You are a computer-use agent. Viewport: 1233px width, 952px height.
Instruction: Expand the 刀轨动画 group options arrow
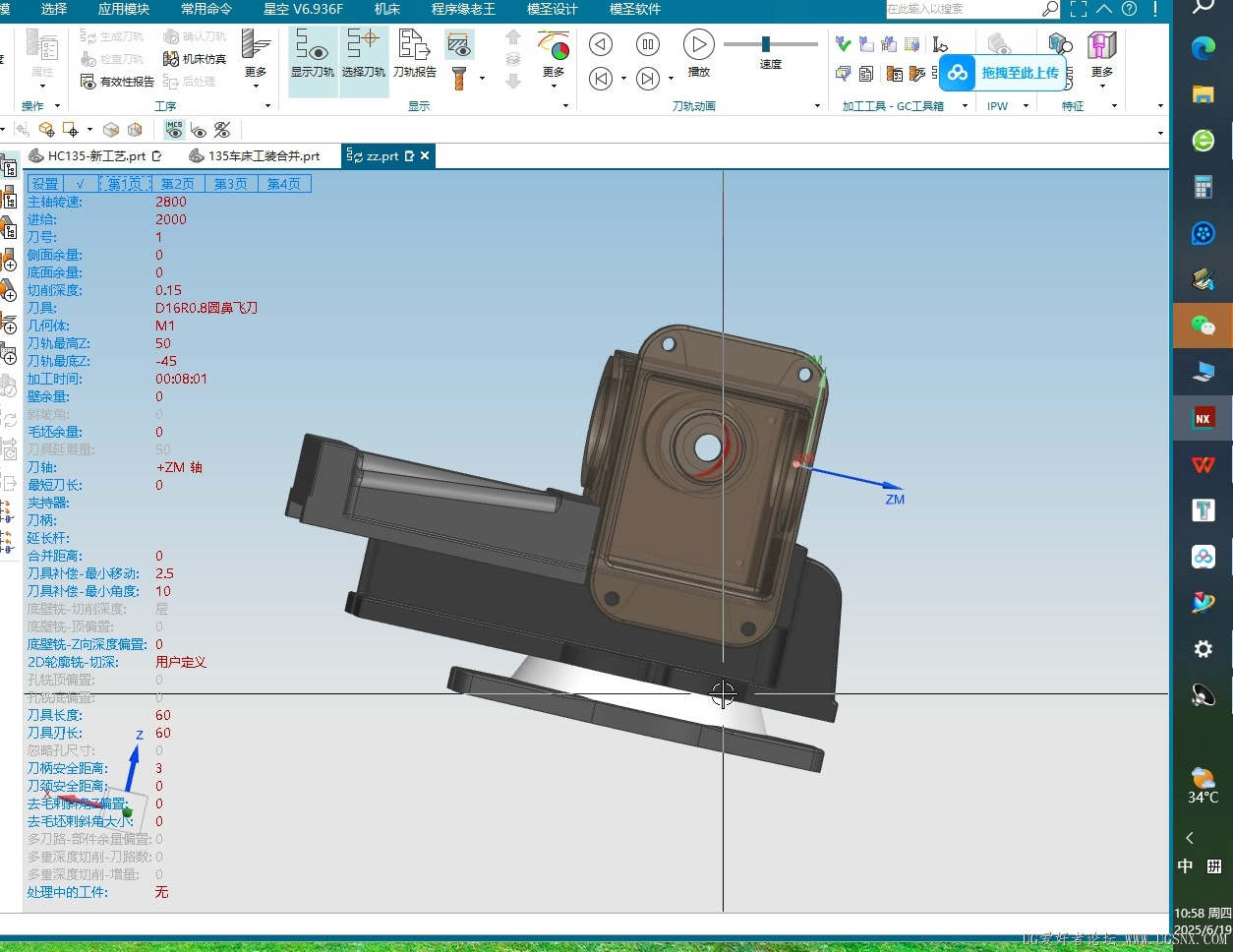(x=817, y=106)
